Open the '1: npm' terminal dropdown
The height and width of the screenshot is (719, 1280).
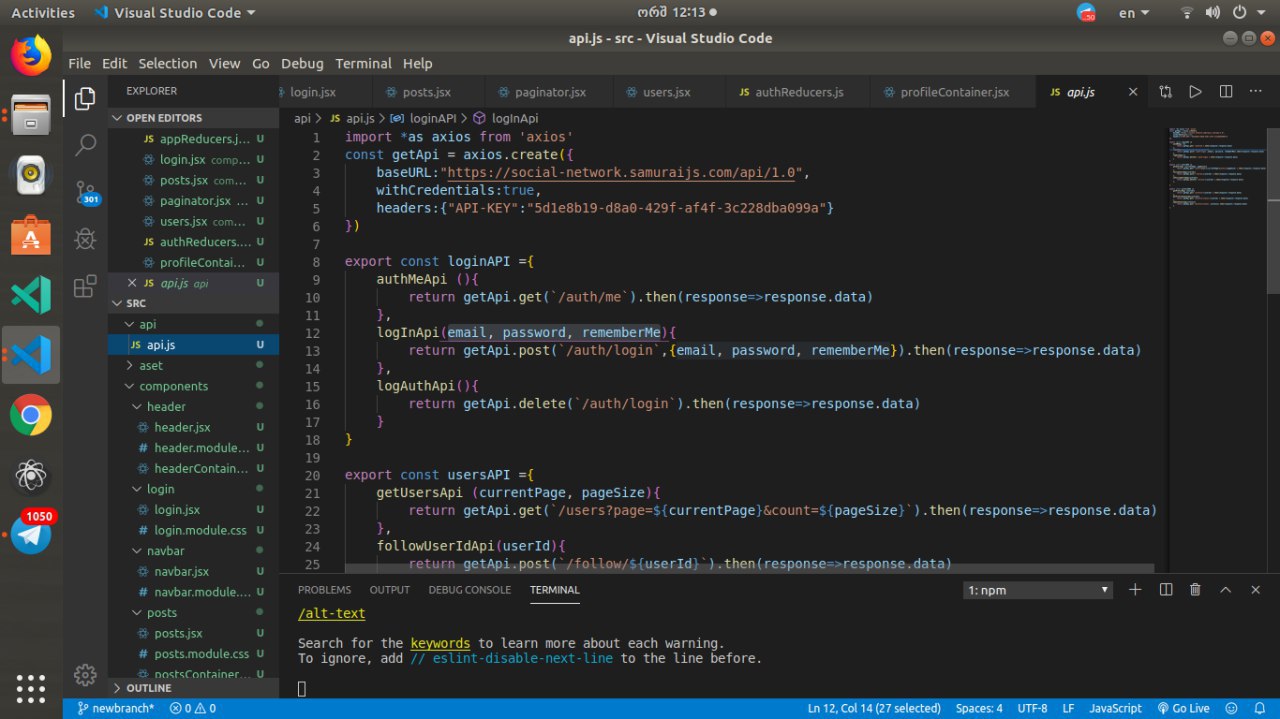coord(1037,590)
